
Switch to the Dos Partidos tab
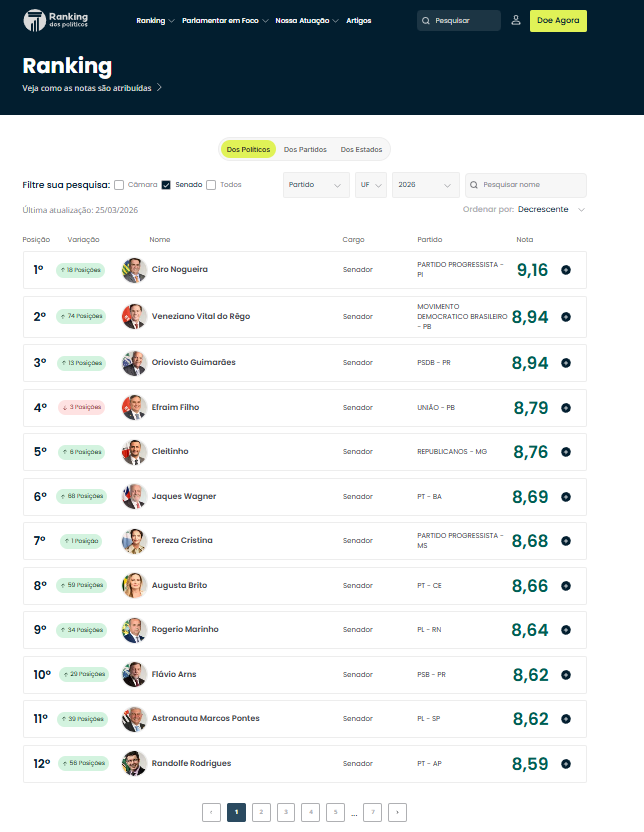coord(305,150)
